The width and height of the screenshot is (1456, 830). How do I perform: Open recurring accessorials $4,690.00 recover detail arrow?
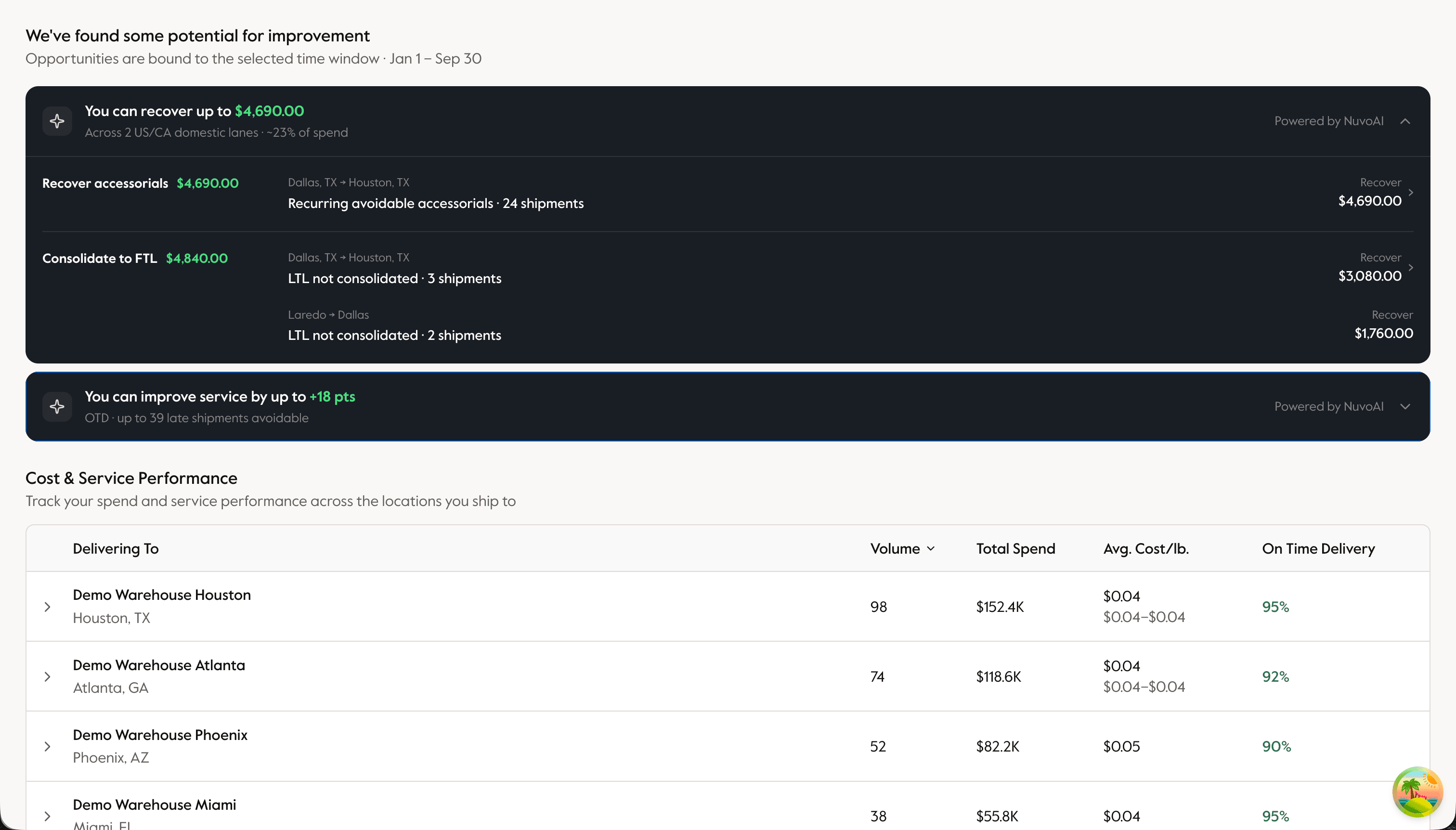(x=1411, y=193)
